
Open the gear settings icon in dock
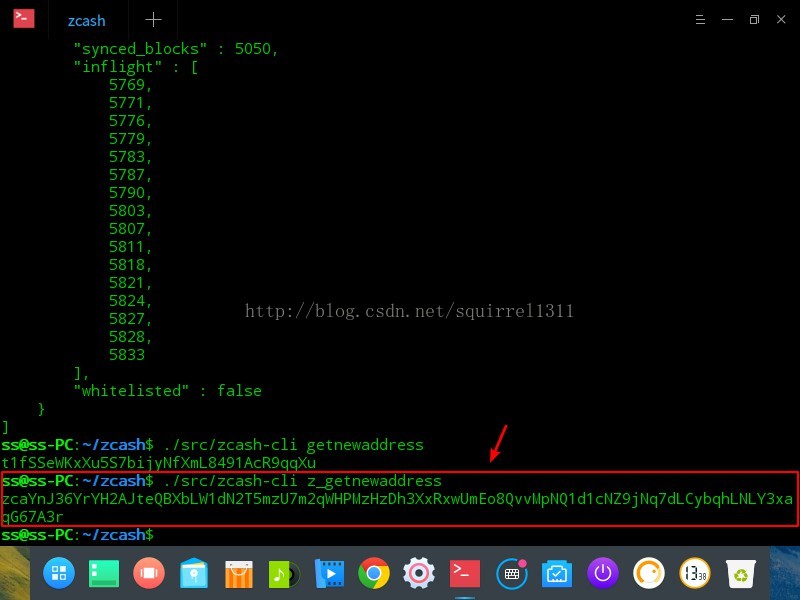click(419, 573)
